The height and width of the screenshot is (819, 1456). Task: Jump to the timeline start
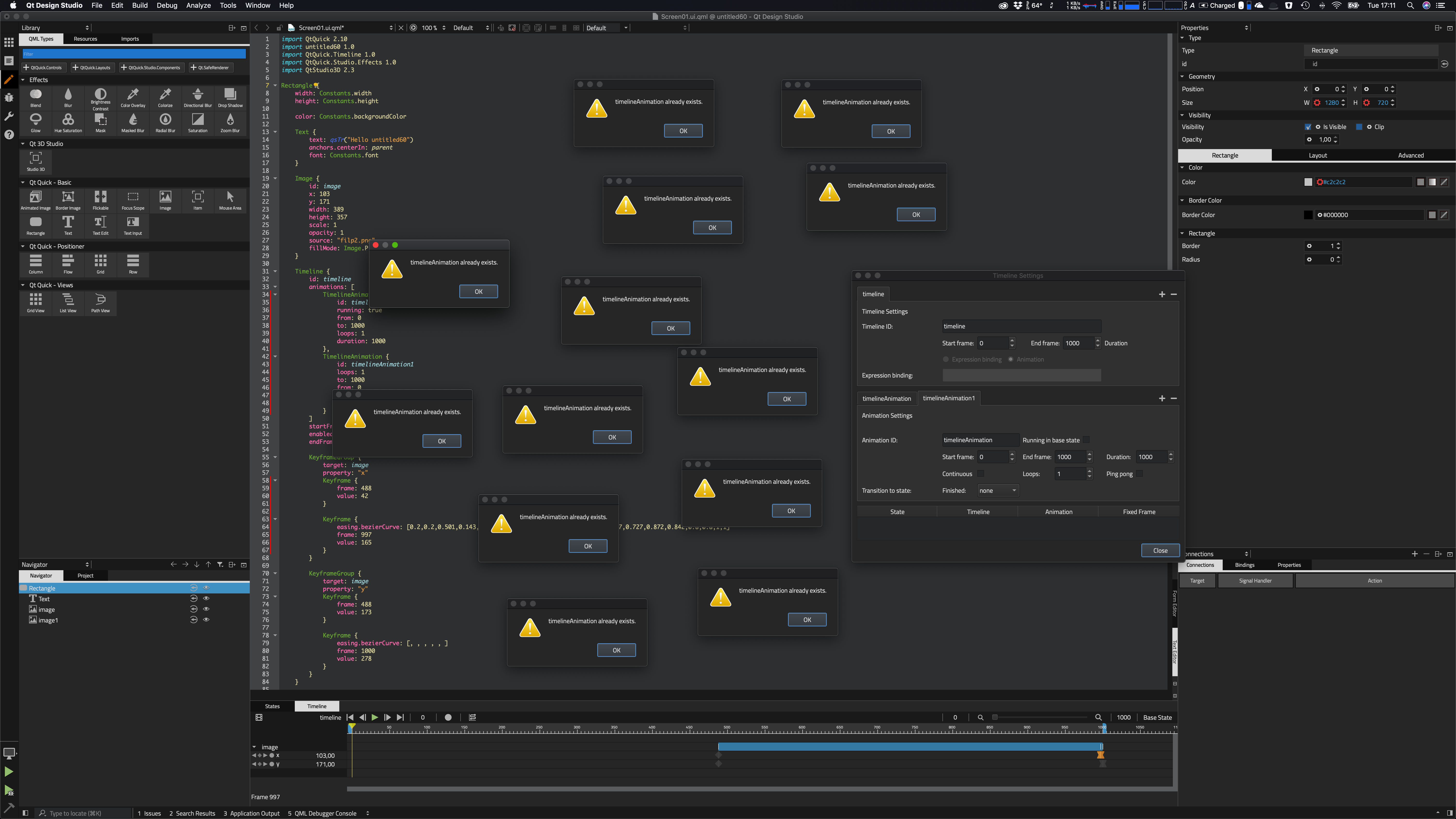point(350,717)
